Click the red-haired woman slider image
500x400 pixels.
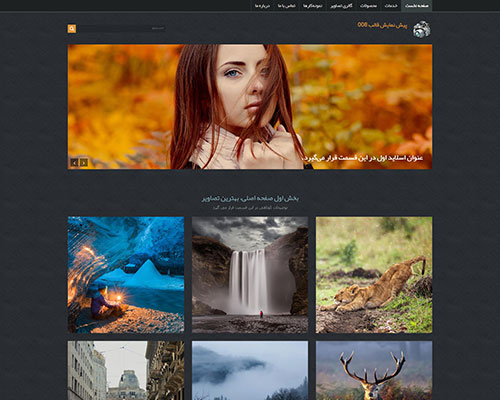(250, 107)
